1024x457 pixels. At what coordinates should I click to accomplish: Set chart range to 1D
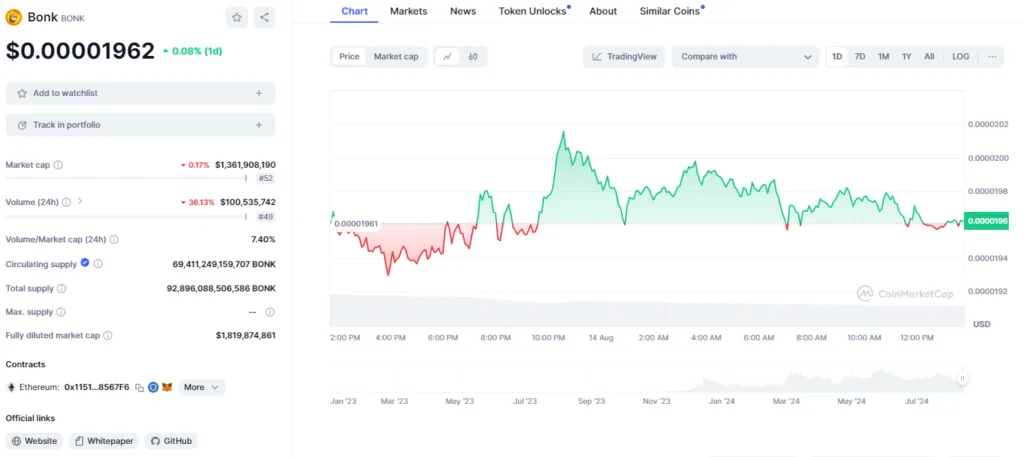pos(837,57)
